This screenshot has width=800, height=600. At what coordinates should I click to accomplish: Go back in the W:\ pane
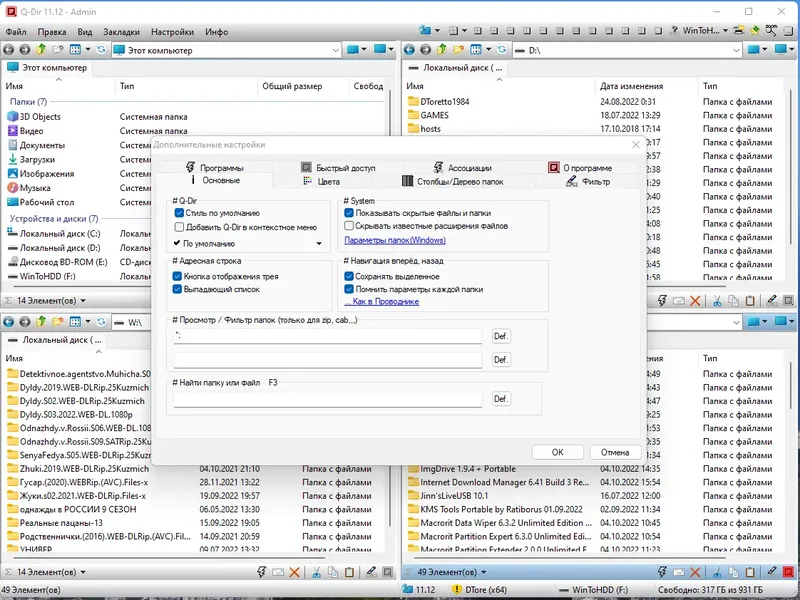click(9, 322)
